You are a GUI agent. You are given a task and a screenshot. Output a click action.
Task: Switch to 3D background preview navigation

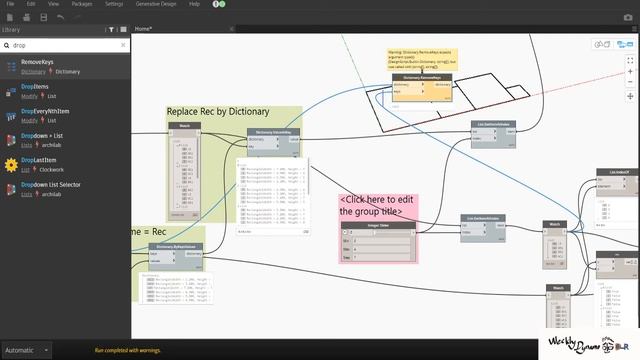602,44
